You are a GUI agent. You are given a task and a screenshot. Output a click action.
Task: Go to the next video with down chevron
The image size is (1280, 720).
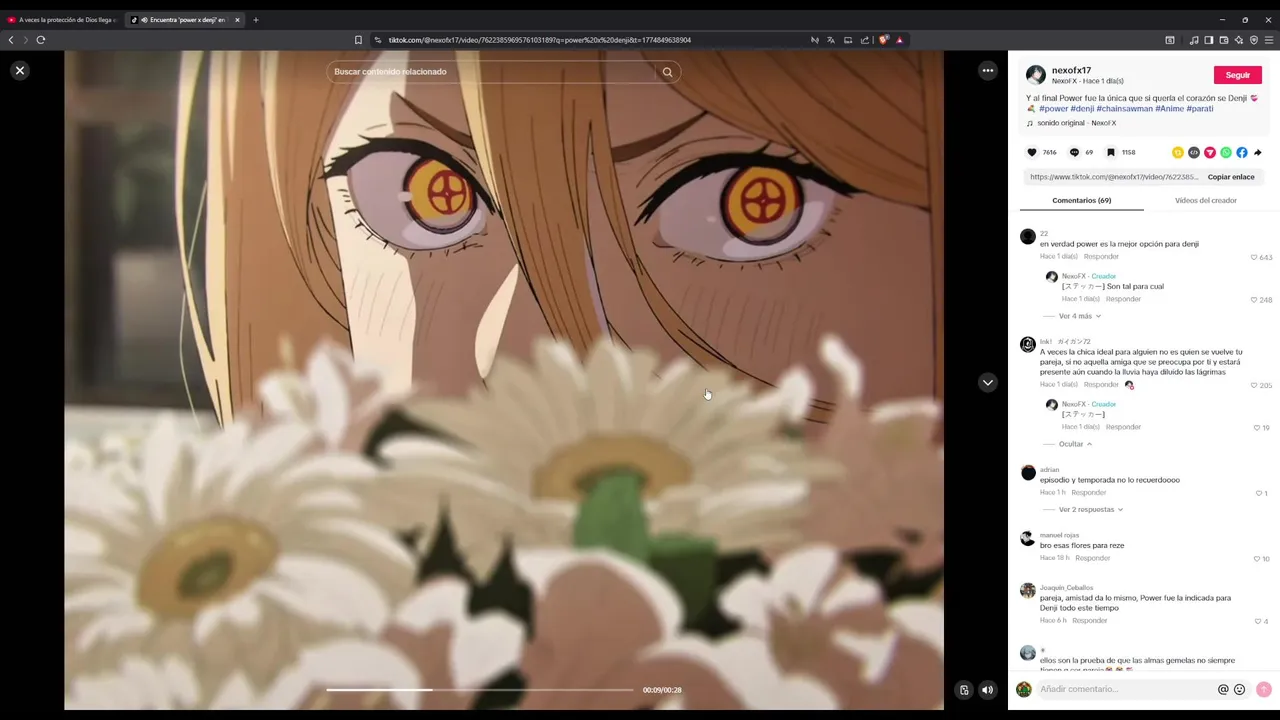tap(988, 382)
